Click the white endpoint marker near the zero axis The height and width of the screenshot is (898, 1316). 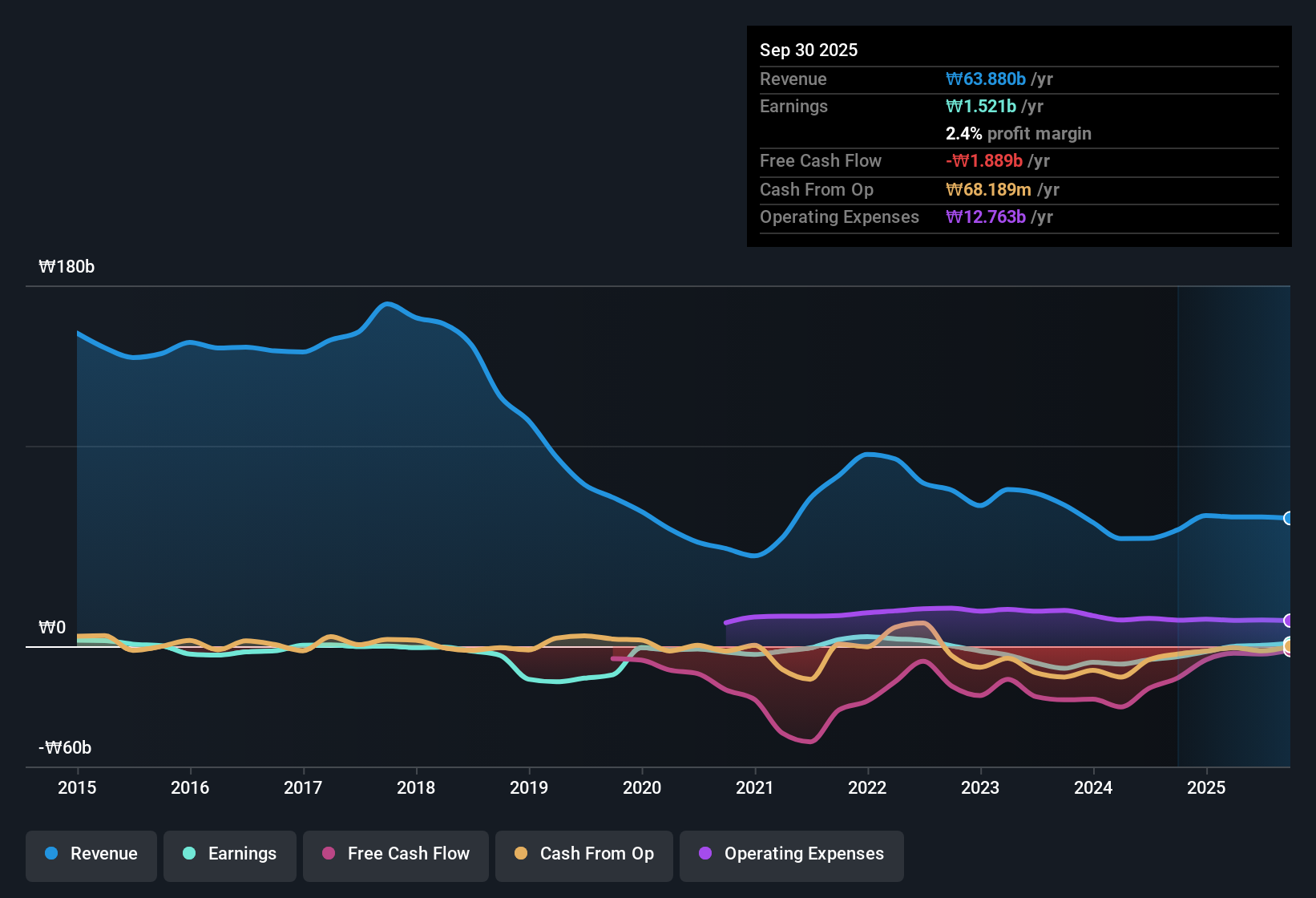(x=1287, y=646)
